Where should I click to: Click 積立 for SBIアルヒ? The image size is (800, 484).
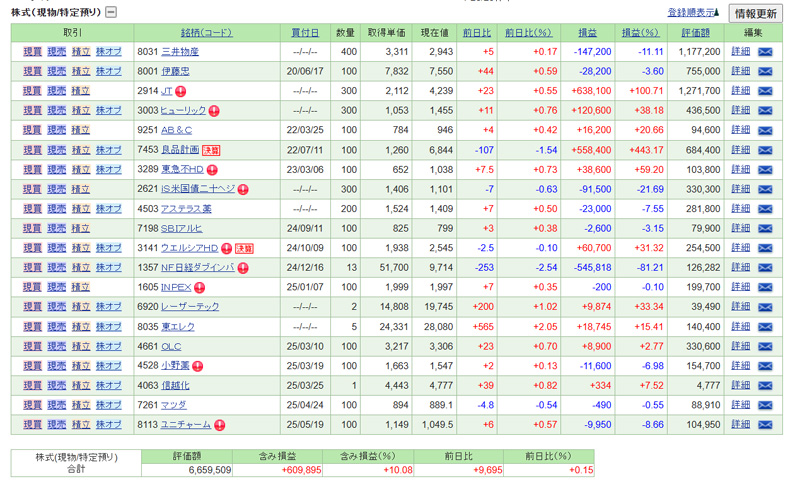click(81, 228)
